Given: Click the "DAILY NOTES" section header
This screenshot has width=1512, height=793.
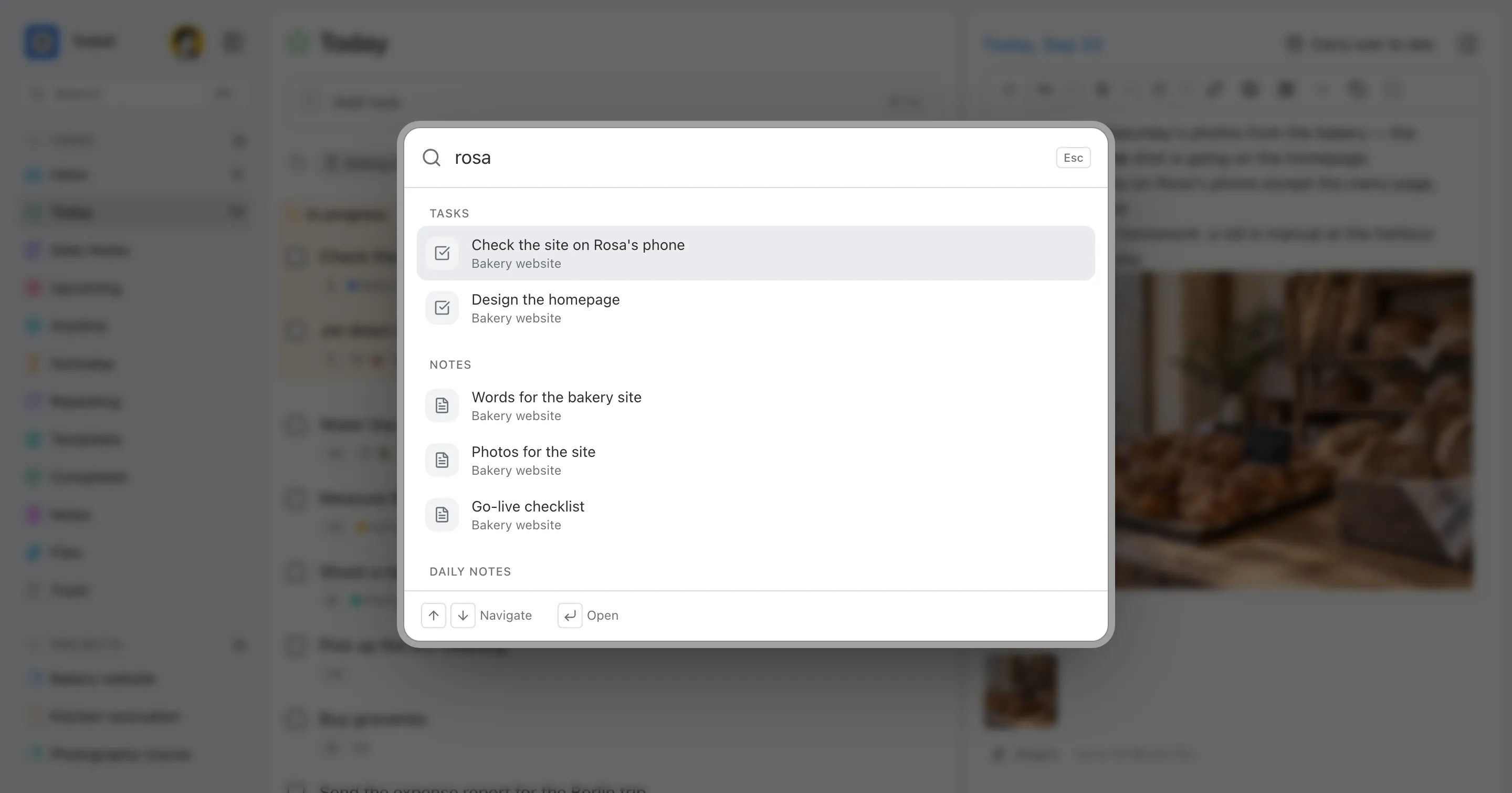Looking at the screenshot, I should (470, 572).
